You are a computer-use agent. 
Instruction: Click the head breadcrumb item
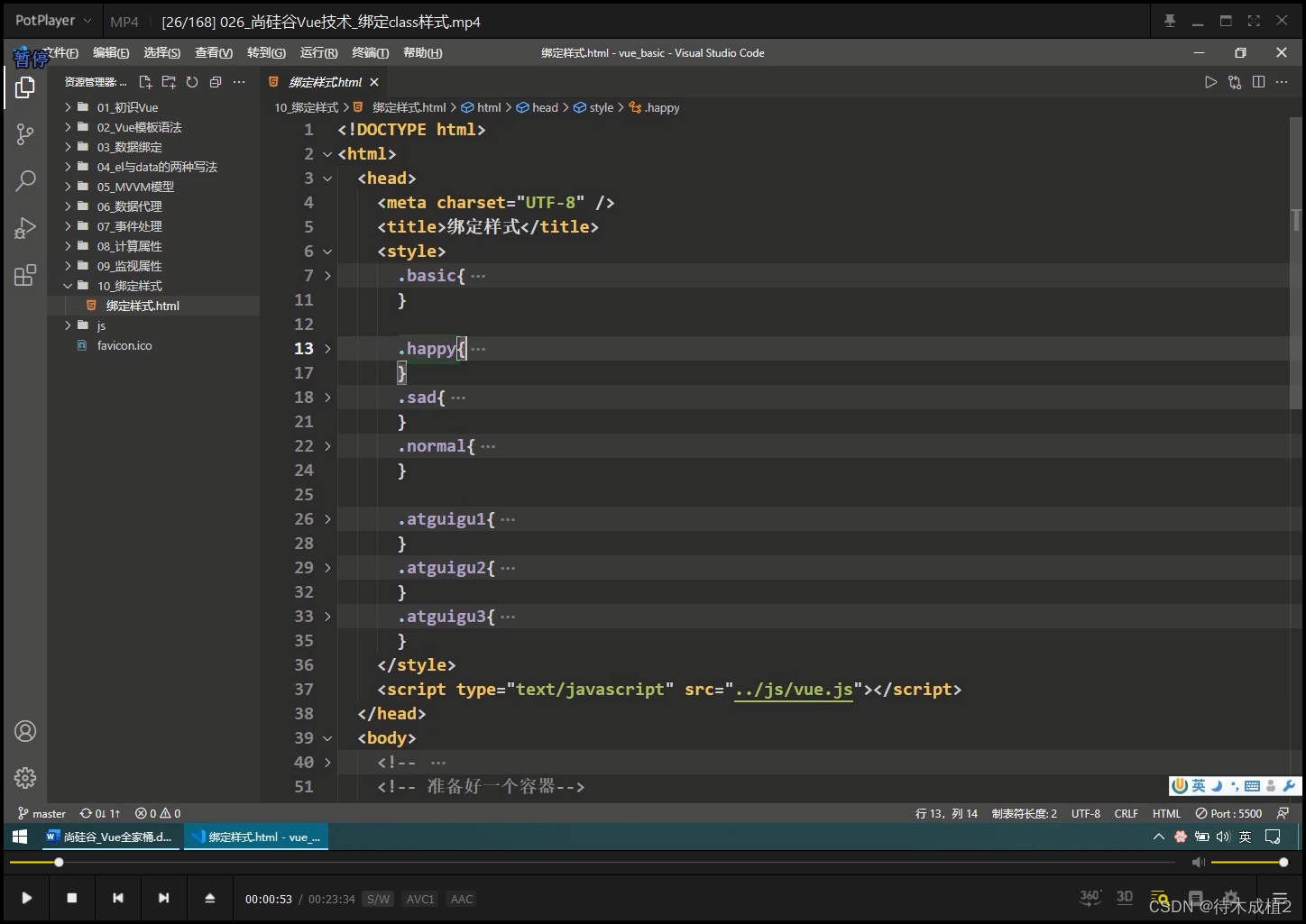[538, 107]
